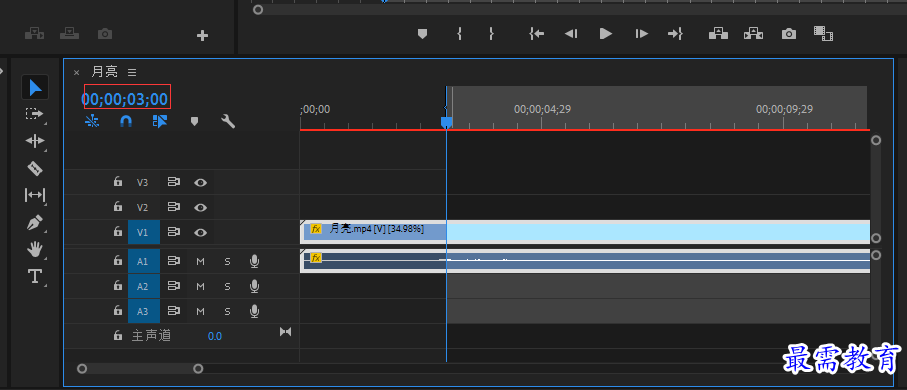Step back one frame
Screen dimensions: 907x390
pyautogui.click(x=571, y=34)
